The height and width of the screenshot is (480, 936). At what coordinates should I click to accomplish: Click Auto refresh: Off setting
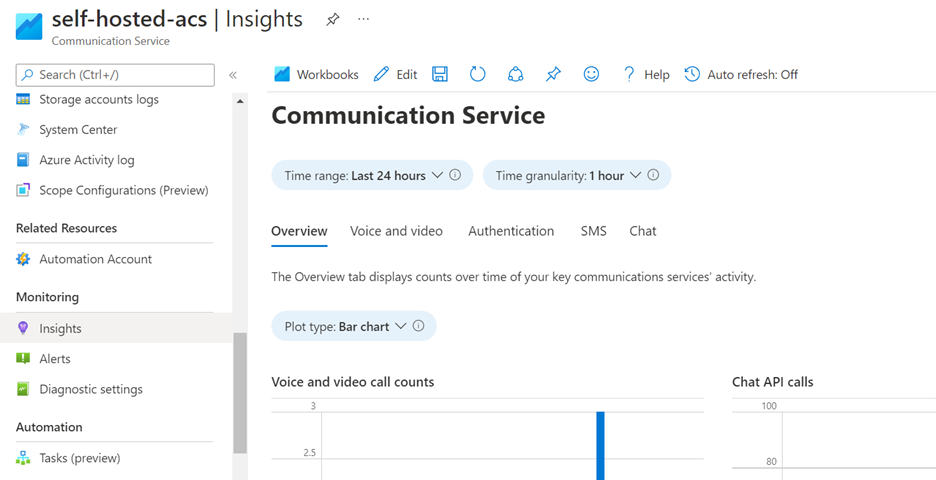(741, 75)
